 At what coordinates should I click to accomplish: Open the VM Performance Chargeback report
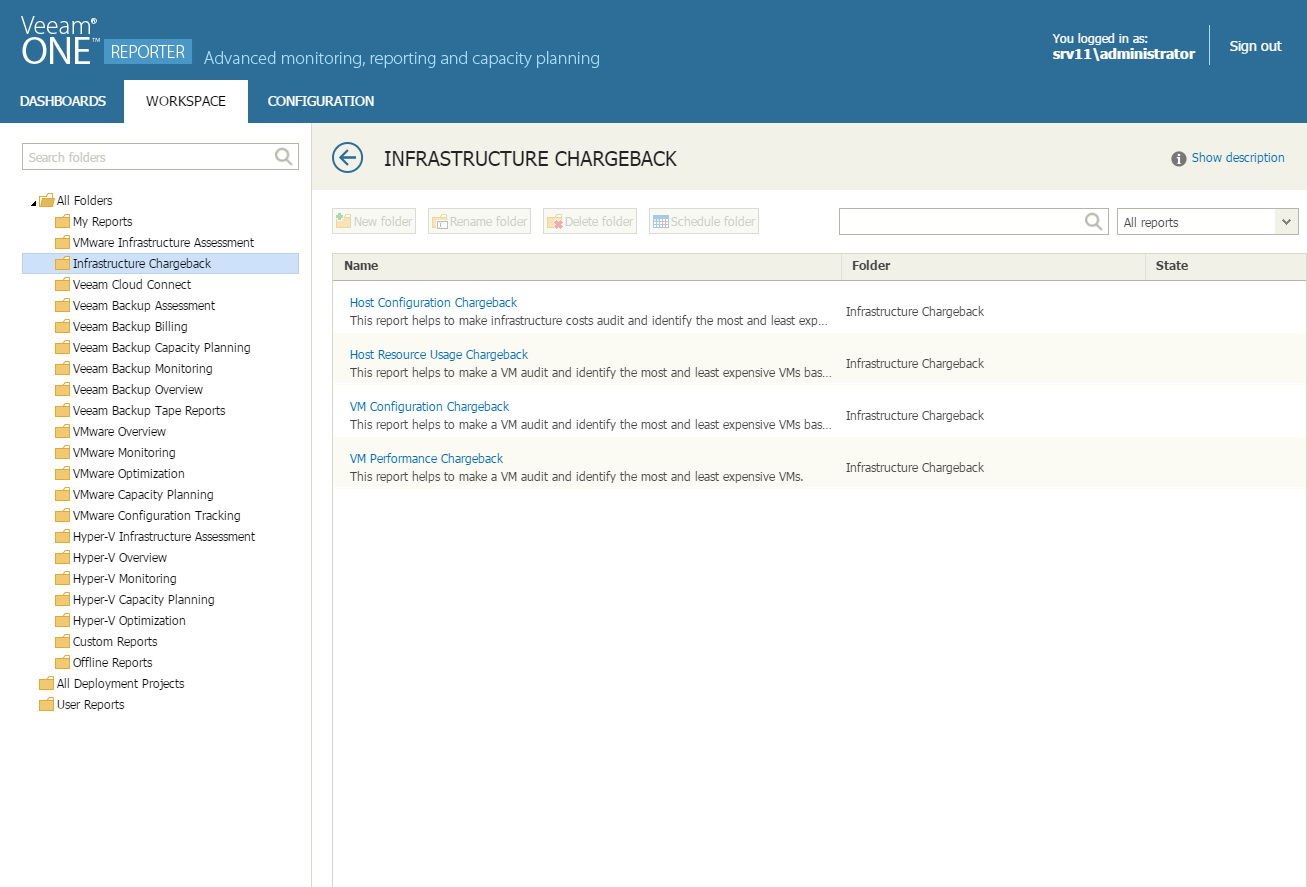pos(426,458)
